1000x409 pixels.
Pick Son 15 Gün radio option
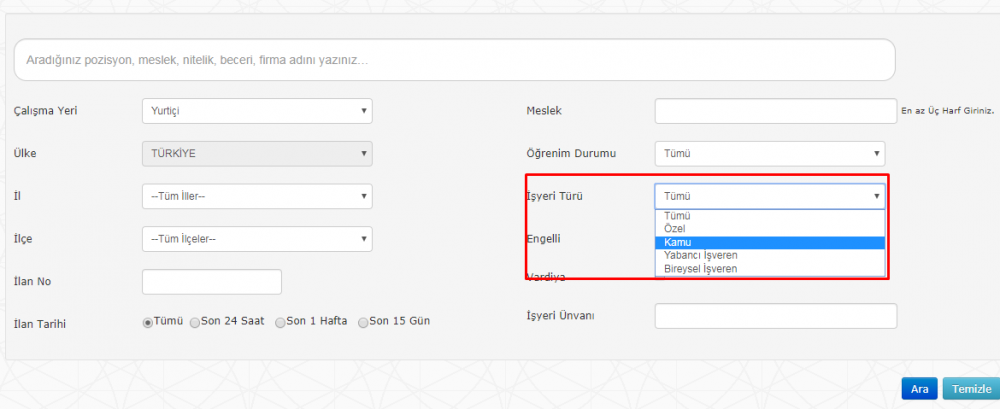point(364,322)
